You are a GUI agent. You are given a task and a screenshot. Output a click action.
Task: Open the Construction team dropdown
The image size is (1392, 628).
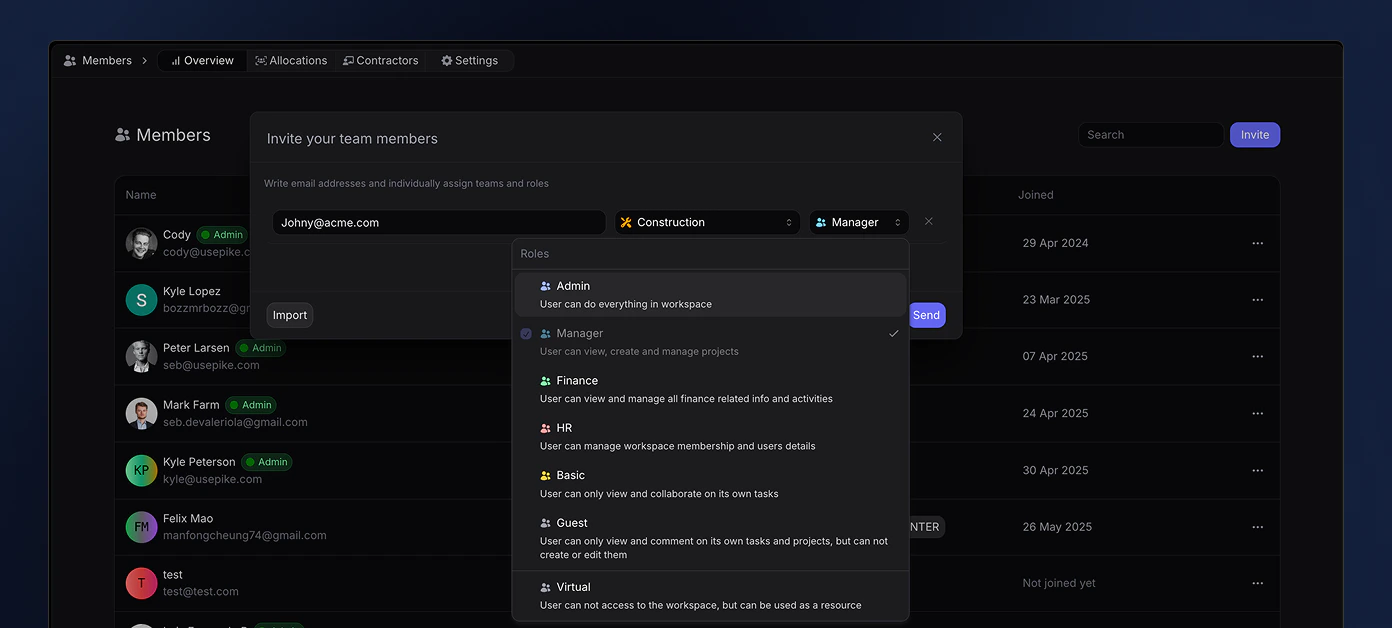[x=707, y=222]
